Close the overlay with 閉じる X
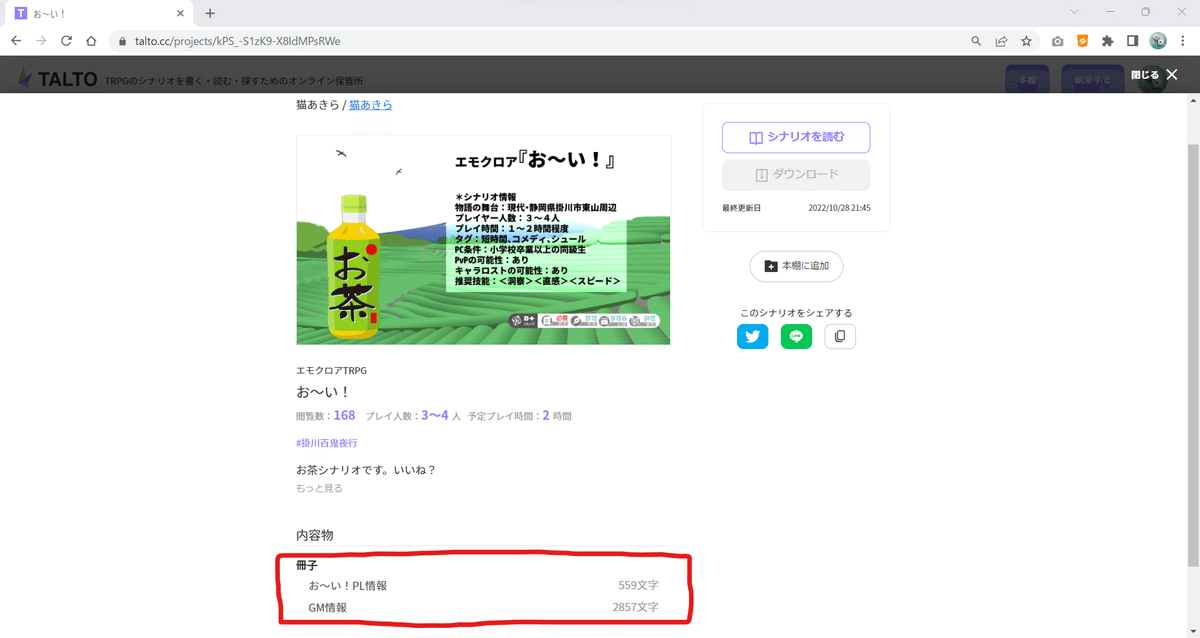 1155,75
